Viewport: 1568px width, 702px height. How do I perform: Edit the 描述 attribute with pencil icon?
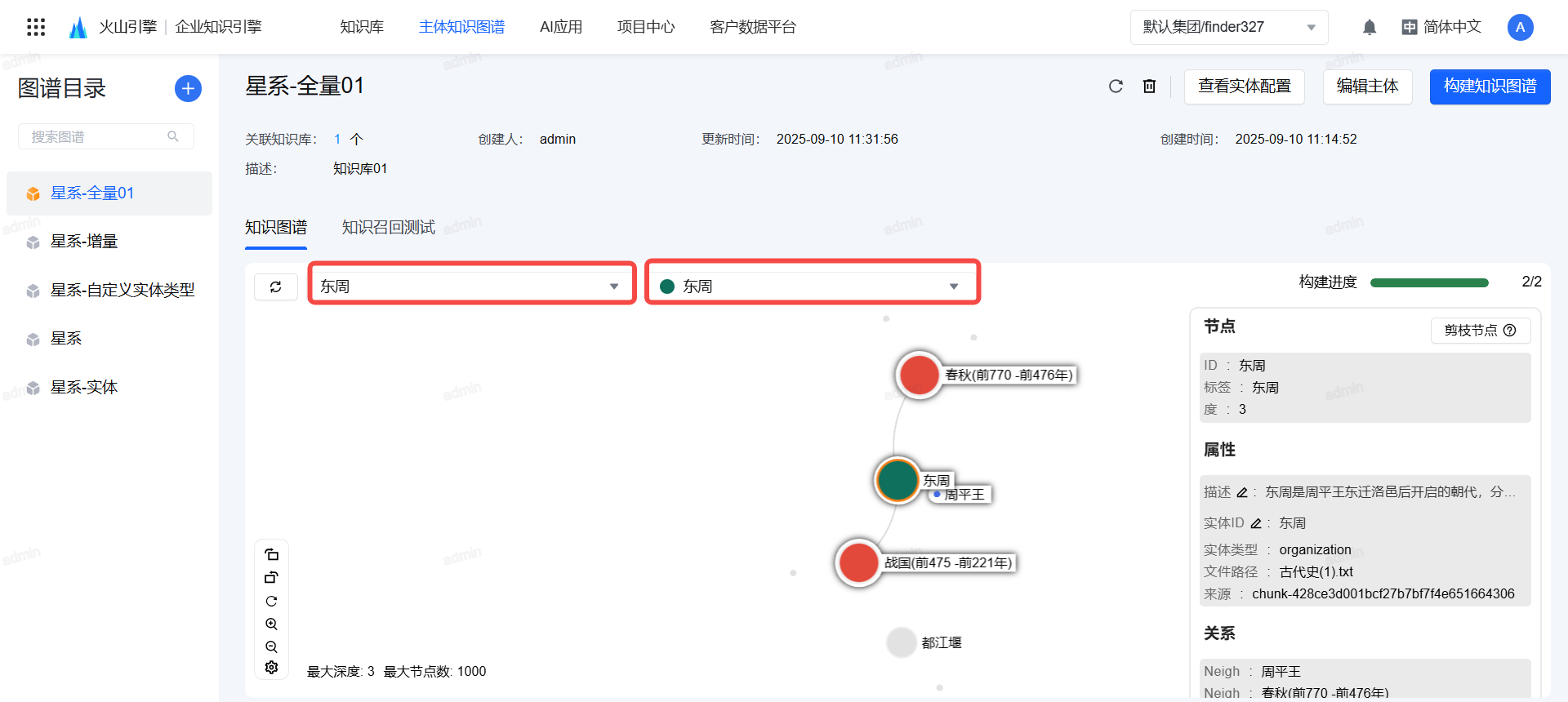click(x=1242, y=492)
